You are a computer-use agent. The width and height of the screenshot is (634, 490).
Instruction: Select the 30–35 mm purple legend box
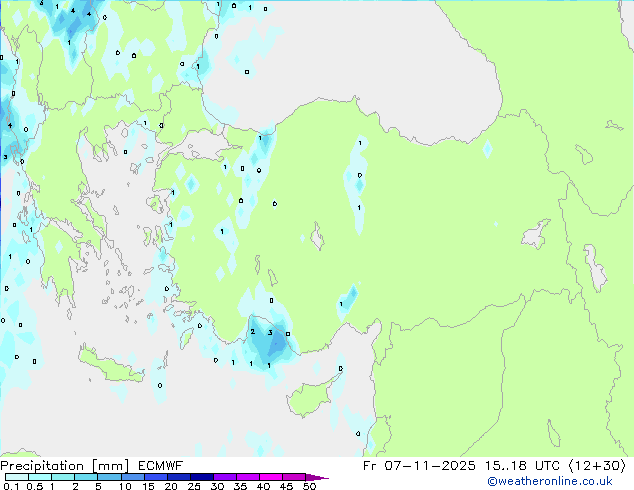click(224, 477)
